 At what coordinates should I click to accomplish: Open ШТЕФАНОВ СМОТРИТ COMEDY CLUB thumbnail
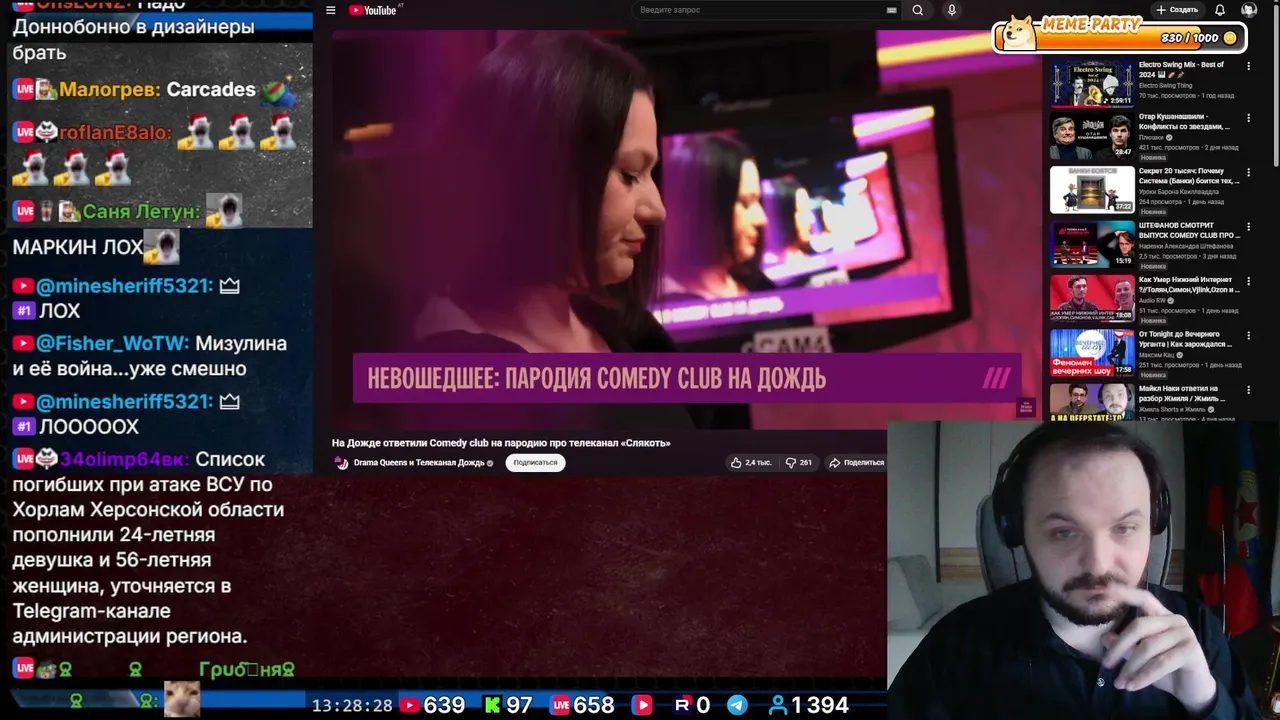pyautogui.click(x=1092, y=244)
